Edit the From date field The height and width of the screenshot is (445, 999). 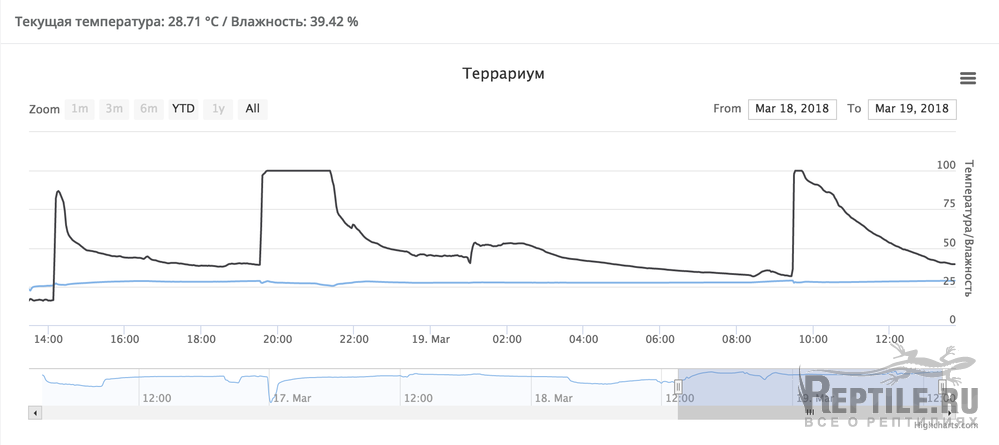(793, 109)
